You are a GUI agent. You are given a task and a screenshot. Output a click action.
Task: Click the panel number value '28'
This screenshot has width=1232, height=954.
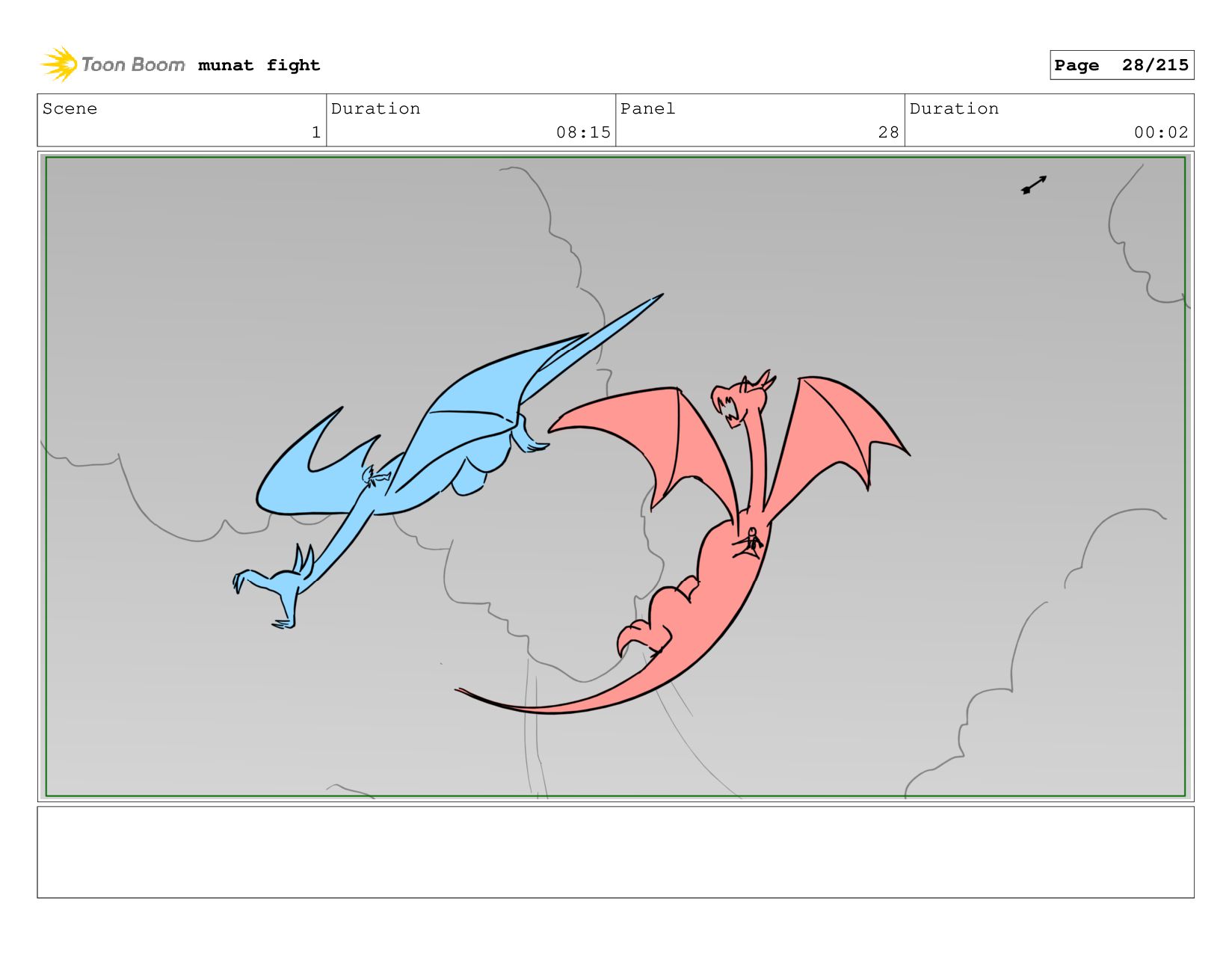pyautogui.click(x=888, y=132)
